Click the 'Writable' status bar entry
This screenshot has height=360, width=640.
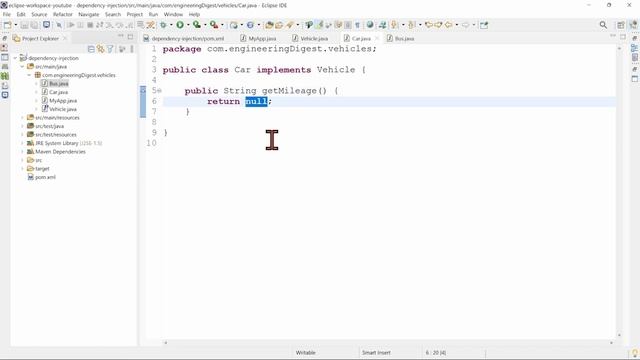pos(305,353)
